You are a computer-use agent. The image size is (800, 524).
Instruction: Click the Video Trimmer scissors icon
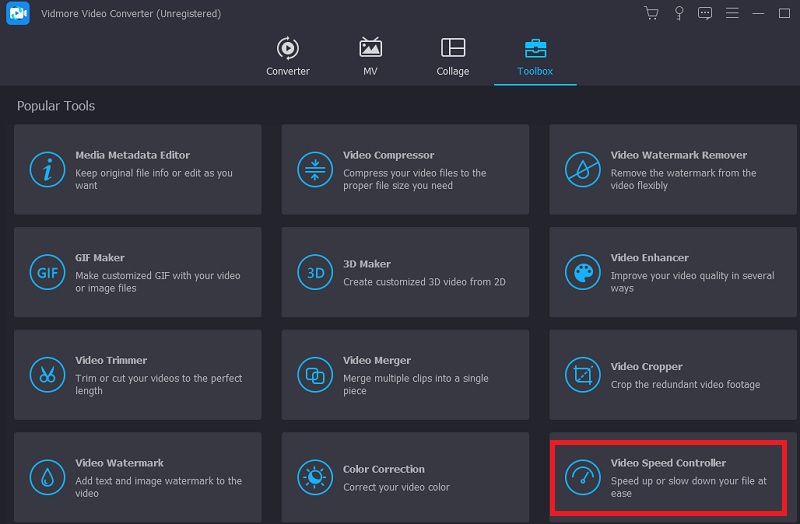click(x=47, y=375)
